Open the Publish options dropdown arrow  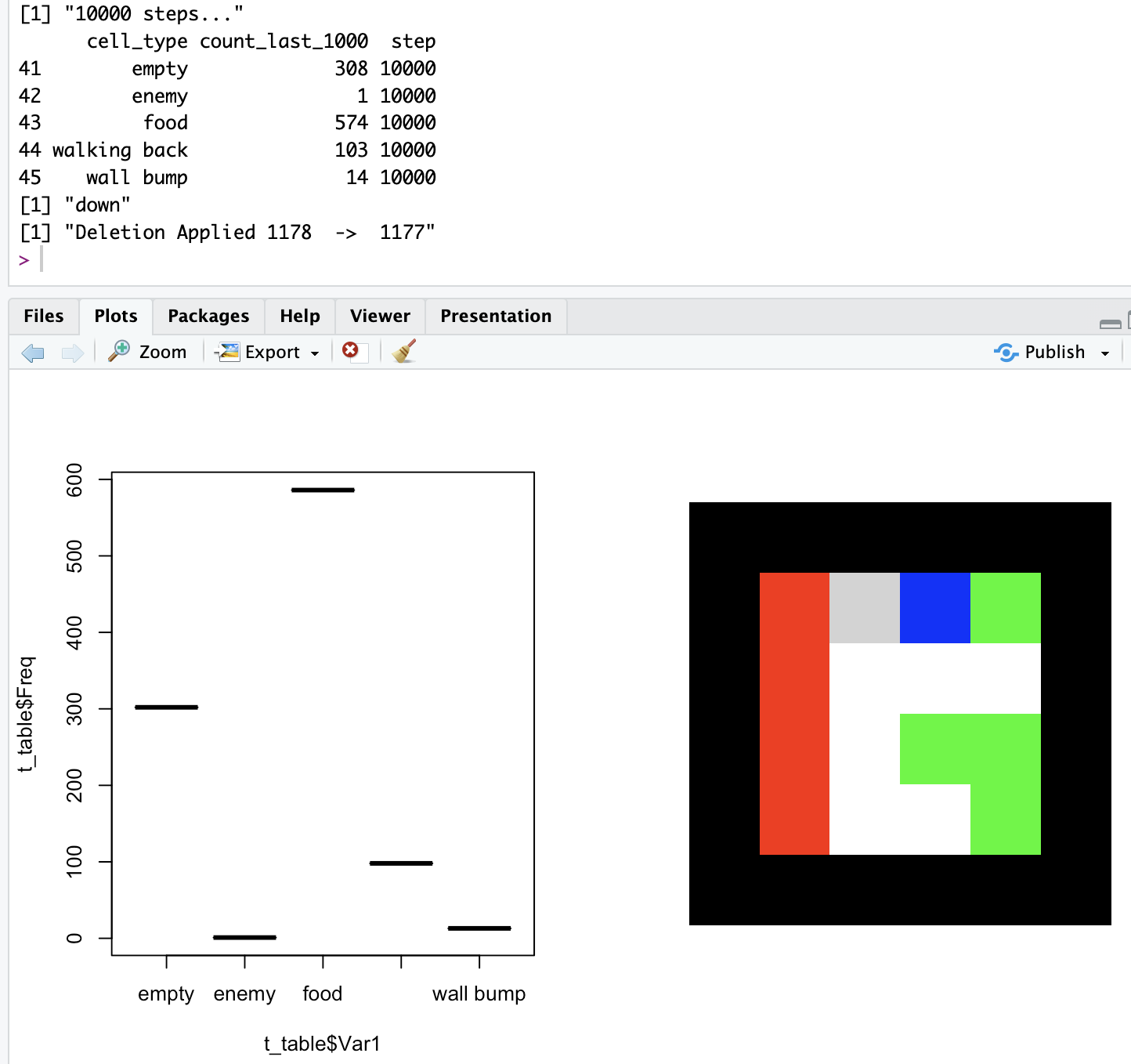coord(1105,353)
